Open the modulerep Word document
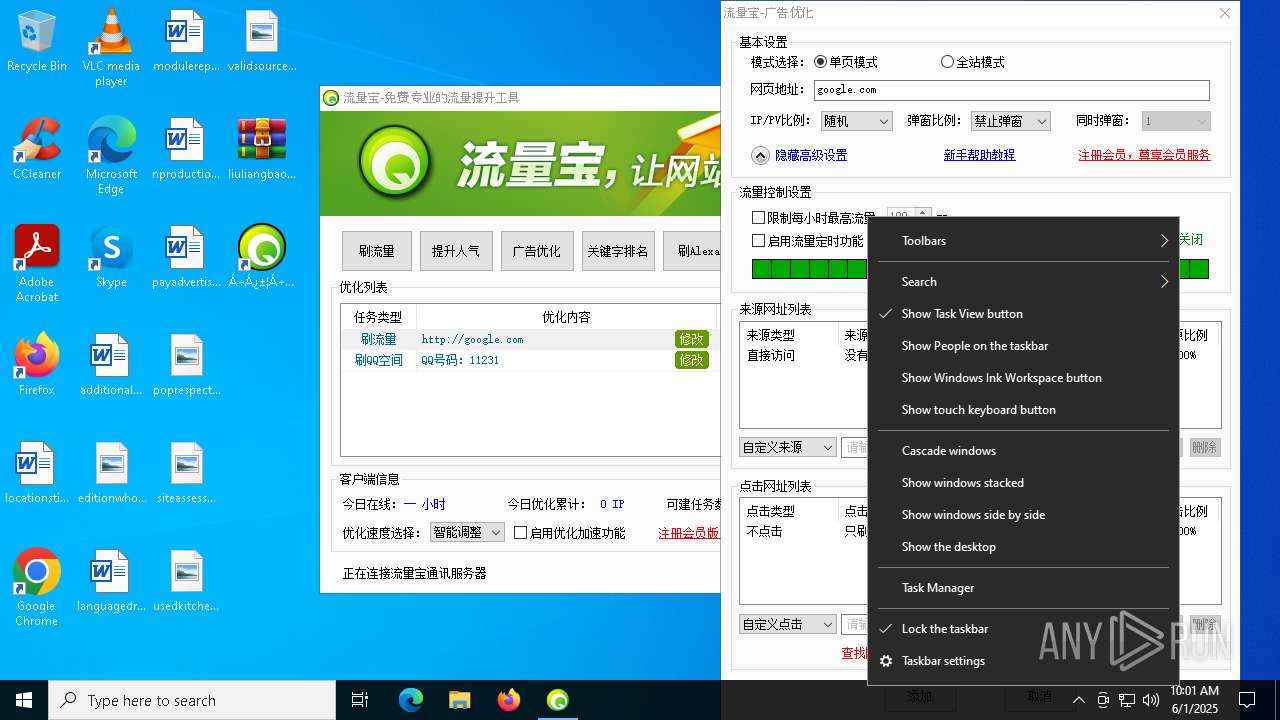The width and height of the screenshot is (1280, 720). pos(186,40)
